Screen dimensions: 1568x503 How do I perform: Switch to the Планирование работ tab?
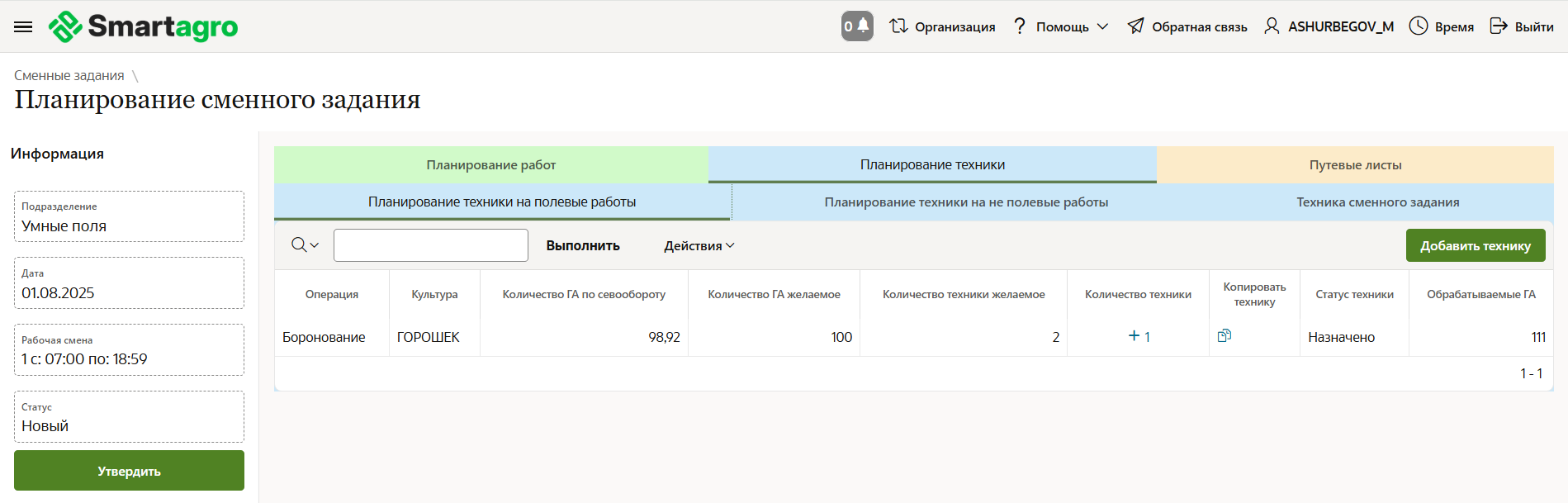point(490,165)
